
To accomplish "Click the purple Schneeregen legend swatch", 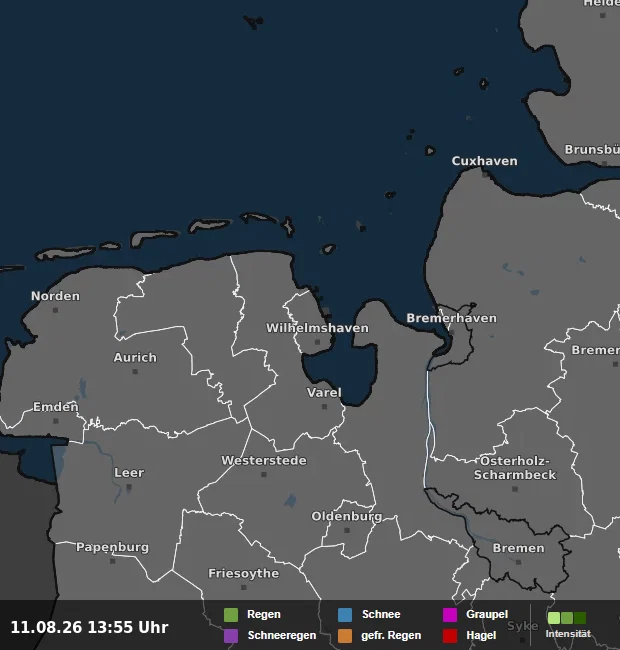I will pyautogui.click(x=231, y=636).
